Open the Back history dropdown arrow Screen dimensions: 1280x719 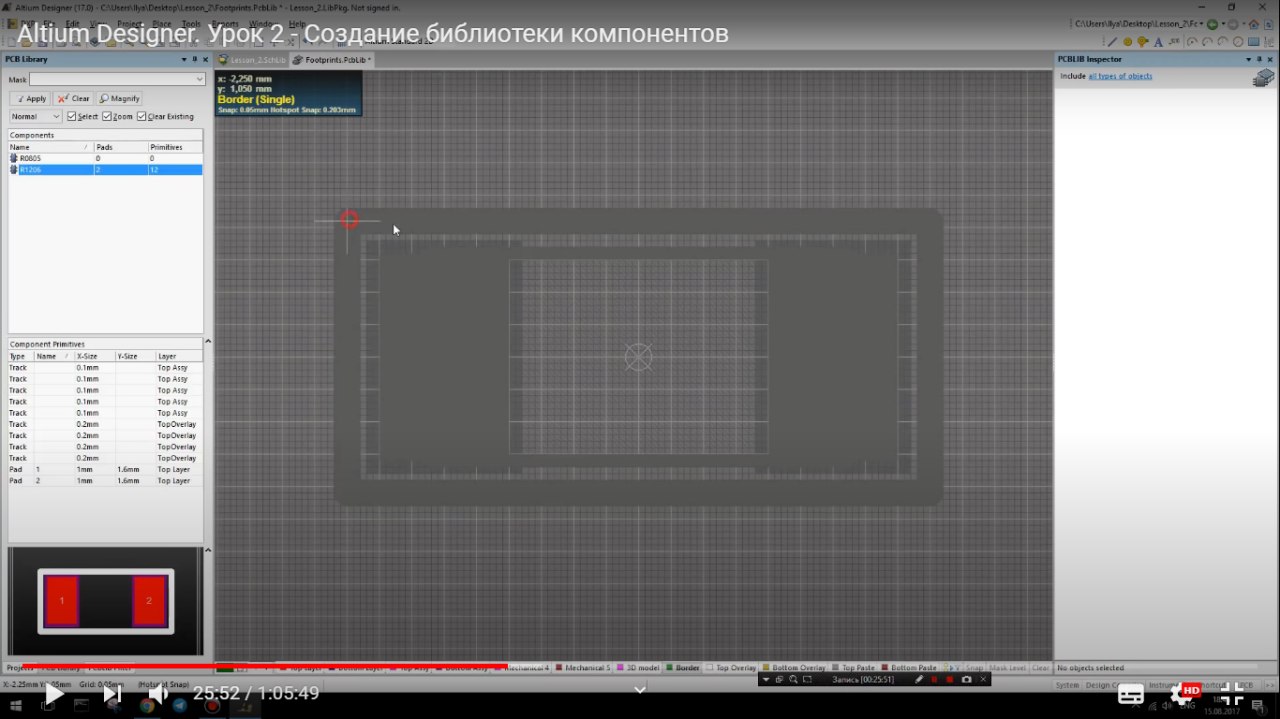tap(1223, 24)
